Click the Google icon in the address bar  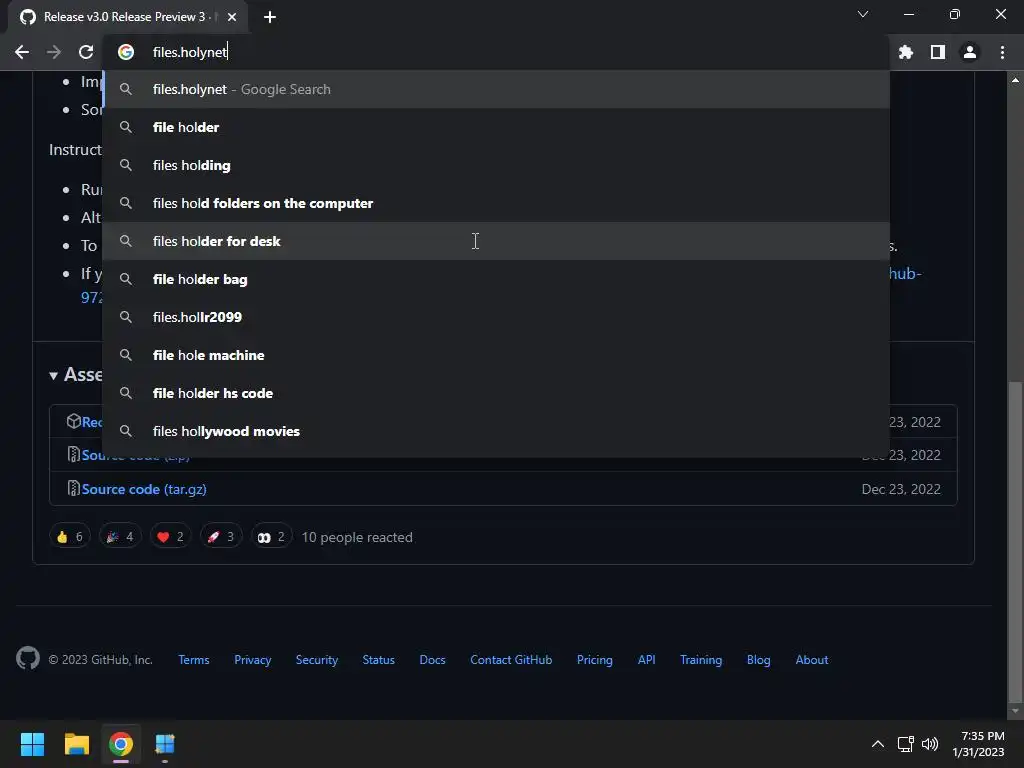tap(126, 52)
